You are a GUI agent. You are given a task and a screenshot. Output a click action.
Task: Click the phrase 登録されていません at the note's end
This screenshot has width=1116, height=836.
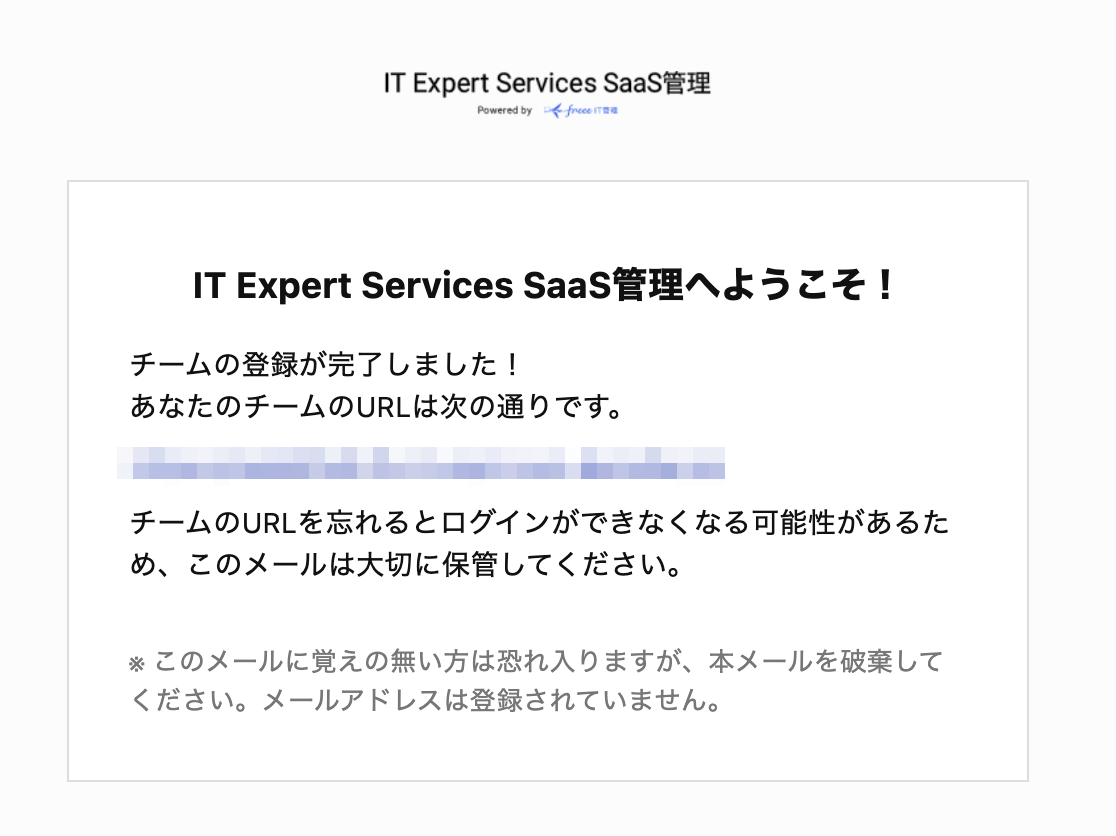586,700
